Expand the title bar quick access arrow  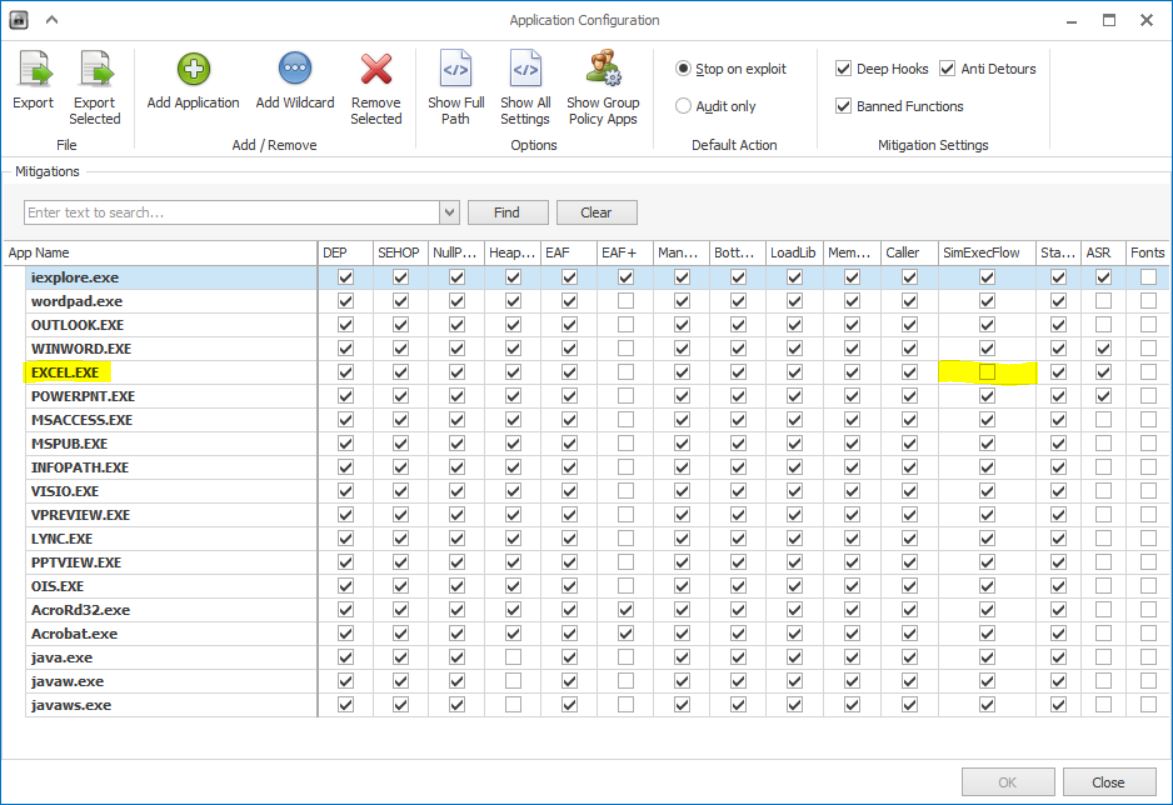click(x=51, y=20)
